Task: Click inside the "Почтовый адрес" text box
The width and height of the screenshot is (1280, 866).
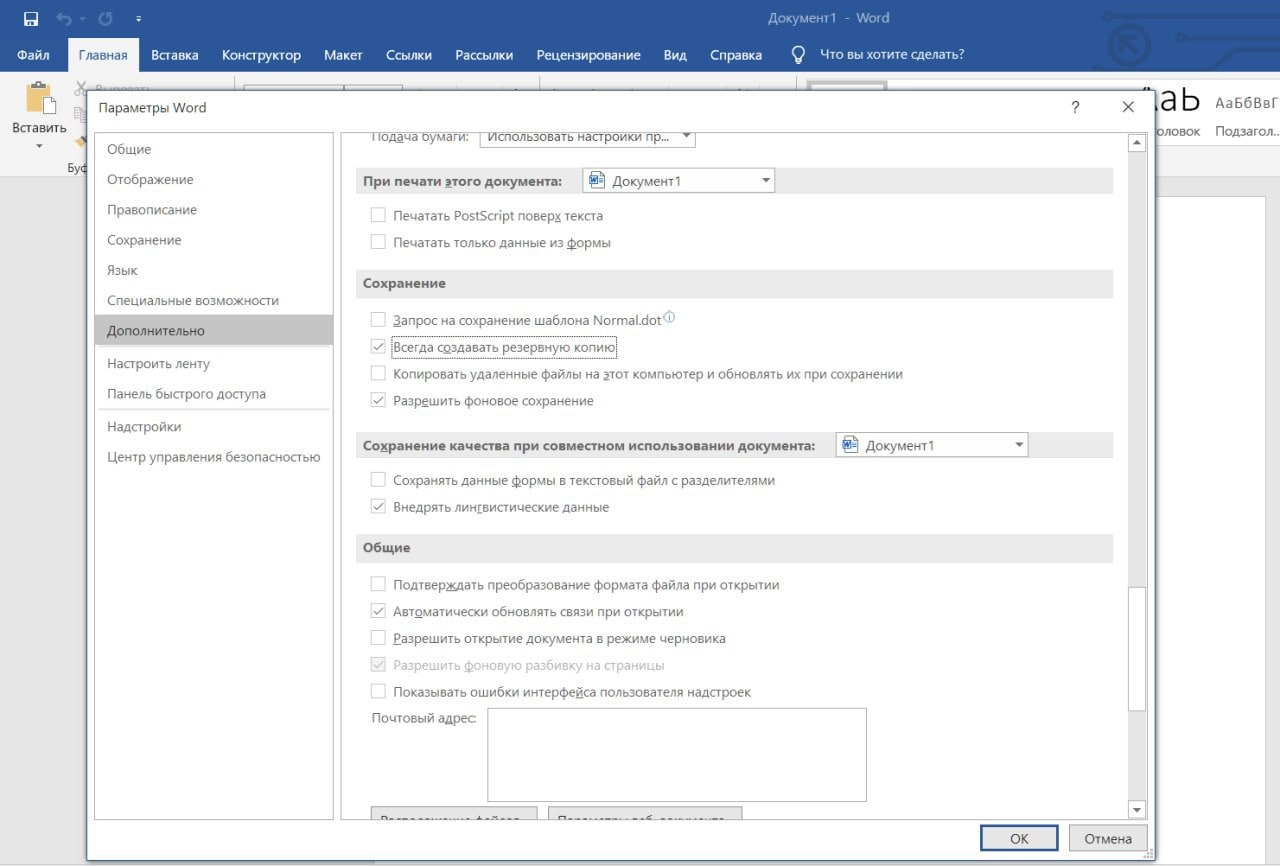Action: pos(676,754)
